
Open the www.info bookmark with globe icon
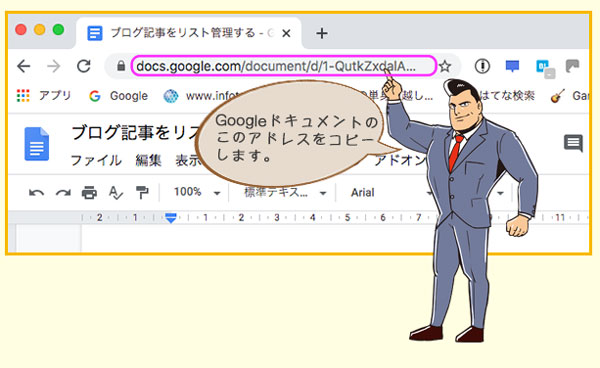click(x=201, y=96)
